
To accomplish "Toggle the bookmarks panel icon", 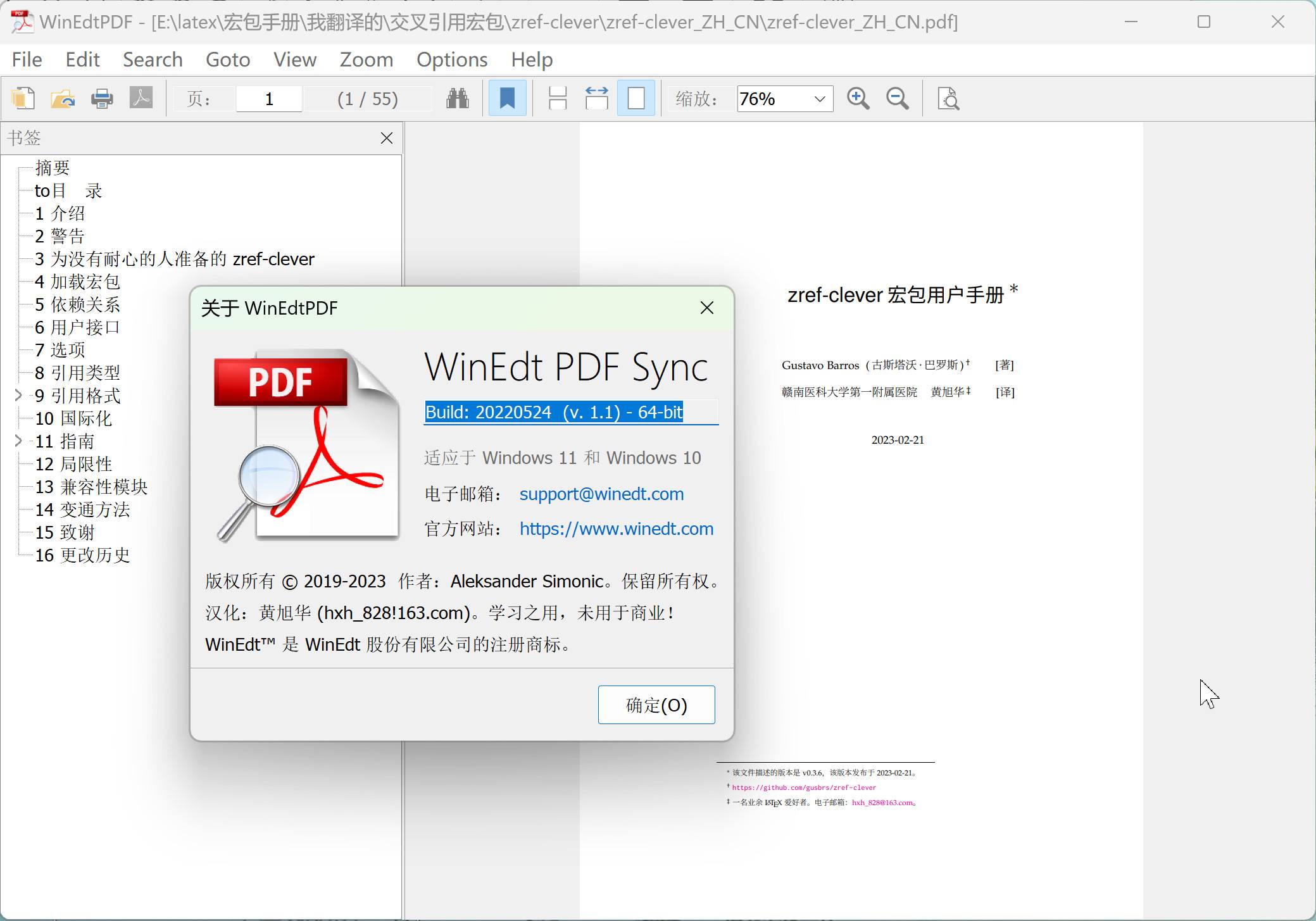I will pyautogui.click(x=507, y=99).
